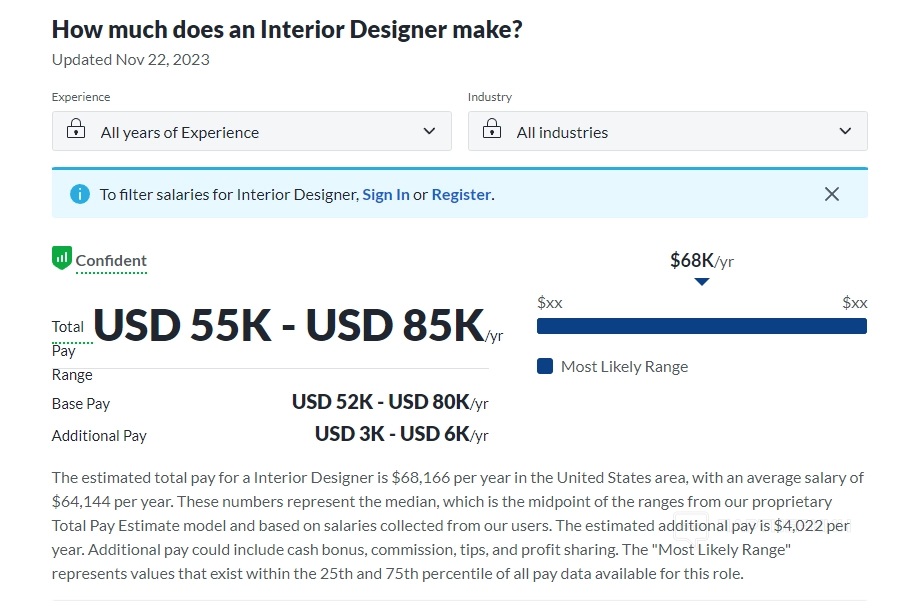Open the Register link
902x601 pixels.
pos(461,195)
